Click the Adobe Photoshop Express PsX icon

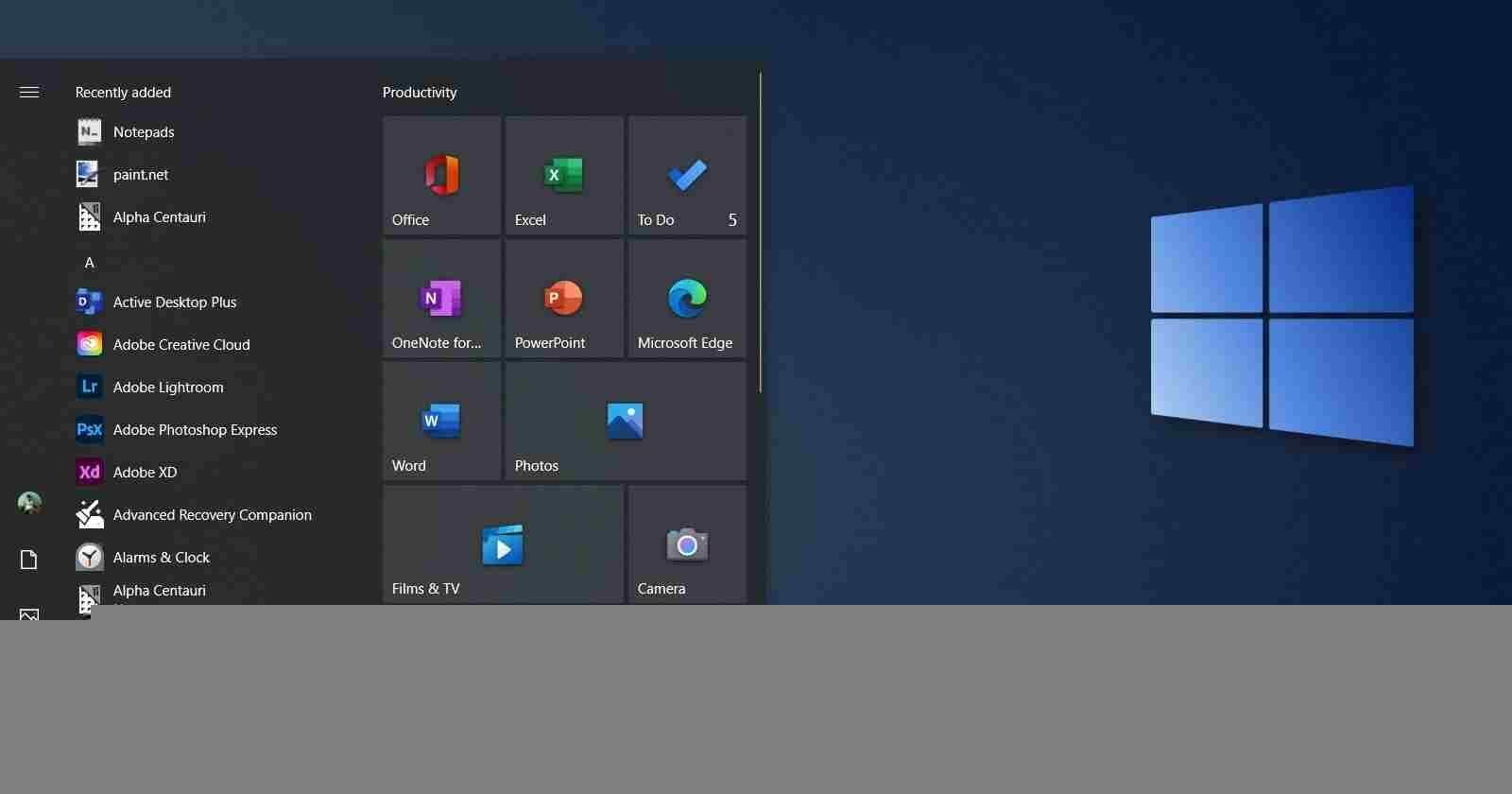89,429
